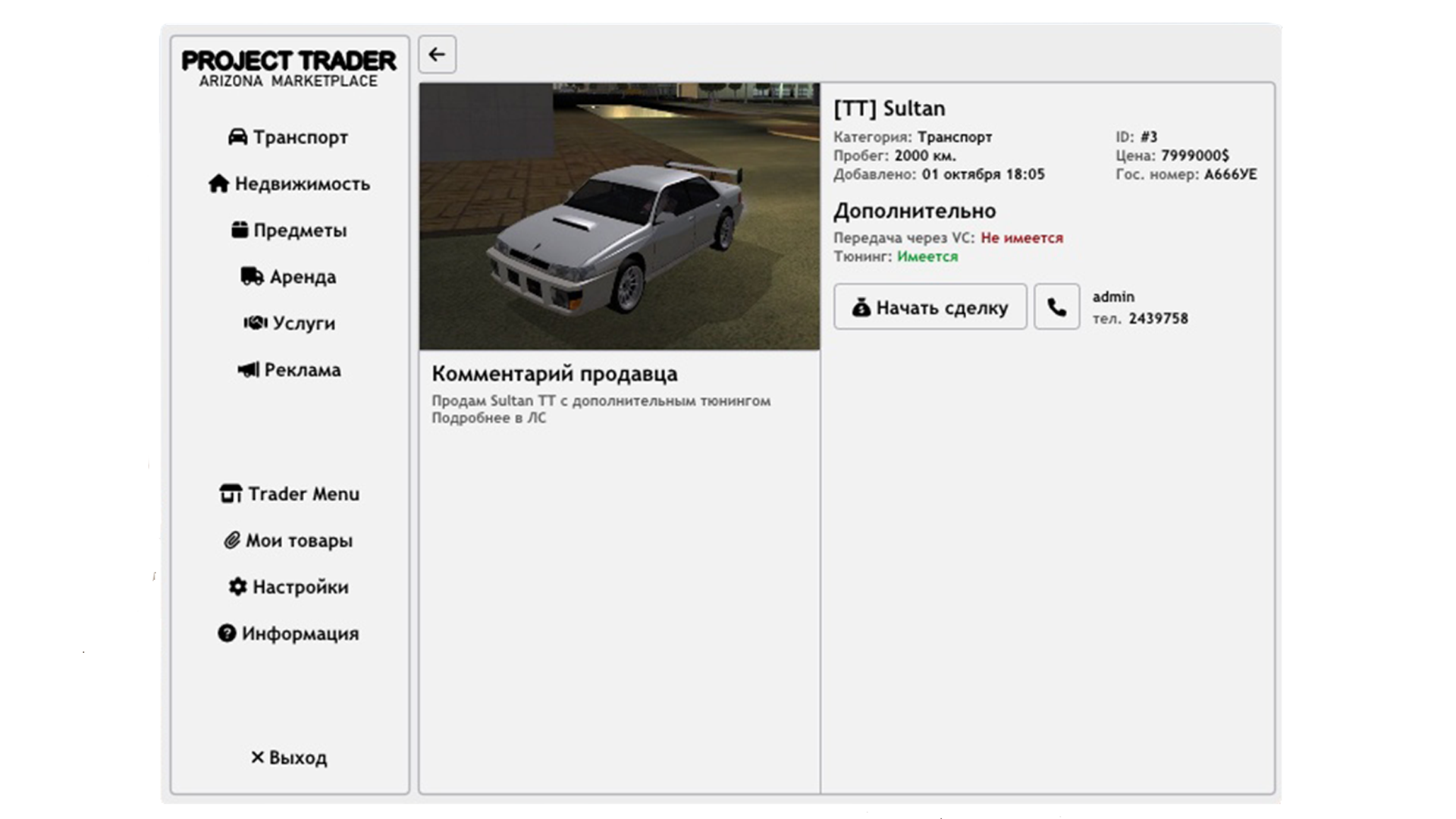Viewport: 1456px width, 819px height.
Task: Click the comment line Подробнее в ЛС
Action: click(x=489, y=418)
